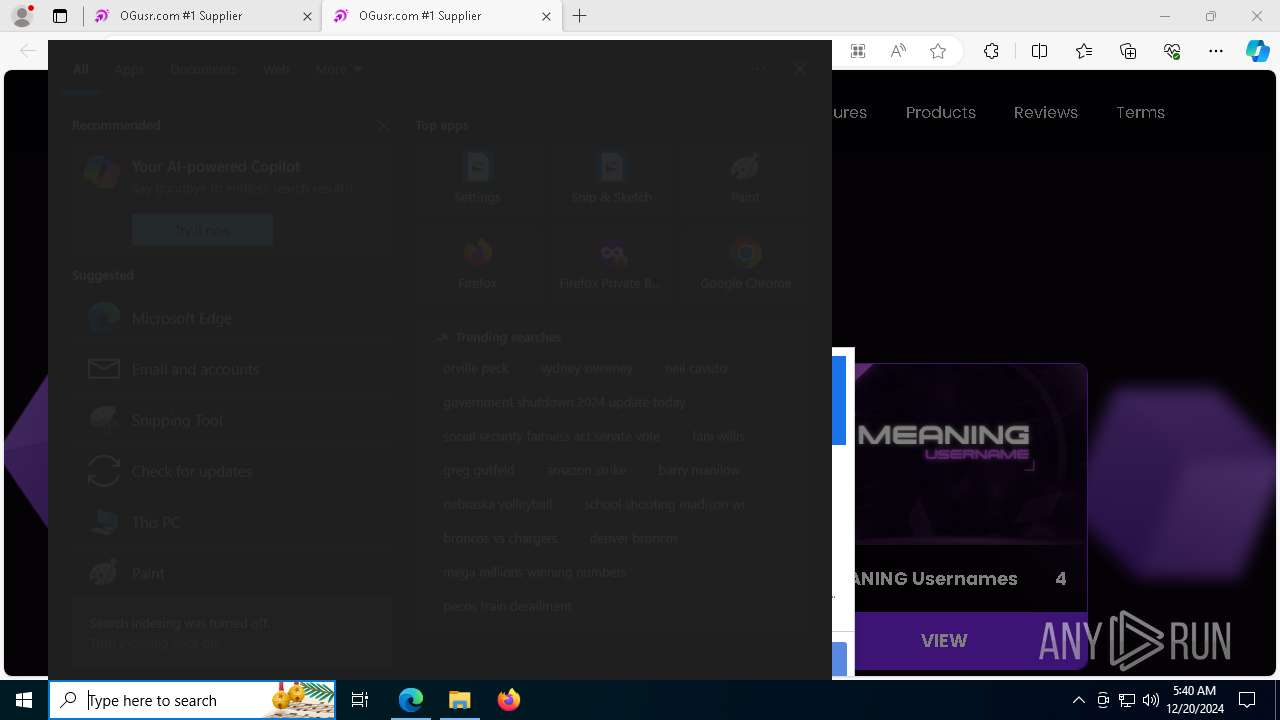Search trending topic orville peck
This screenshot has height=720, width=1280.
point(476,368)
